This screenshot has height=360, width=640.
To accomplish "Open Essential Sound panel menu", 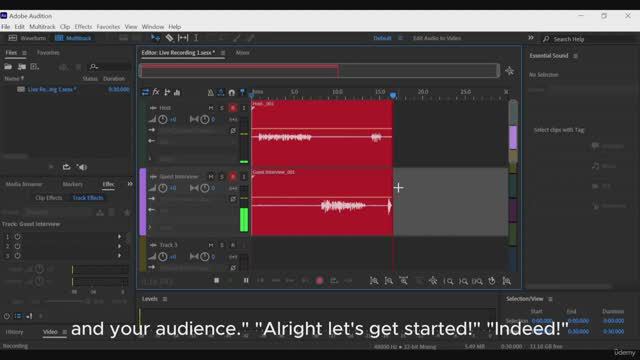I will (576, 56).
